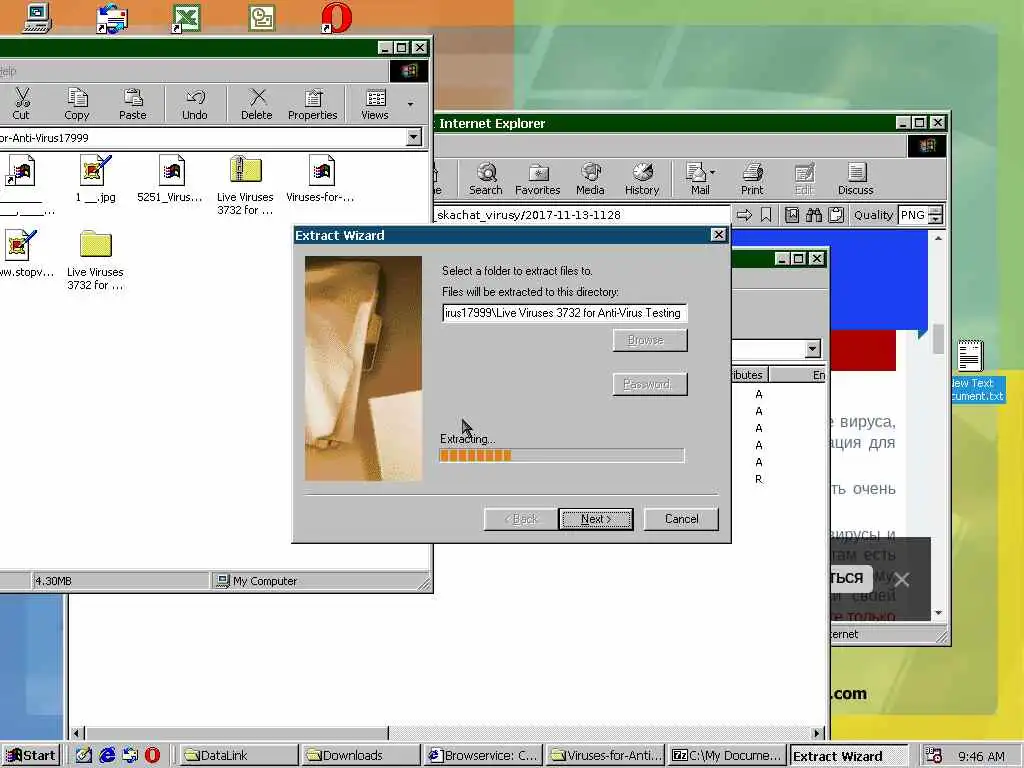Click Mail icon in Internet Explorer
This screenshot has width=1024, height=768.
(x=697, y=179)
